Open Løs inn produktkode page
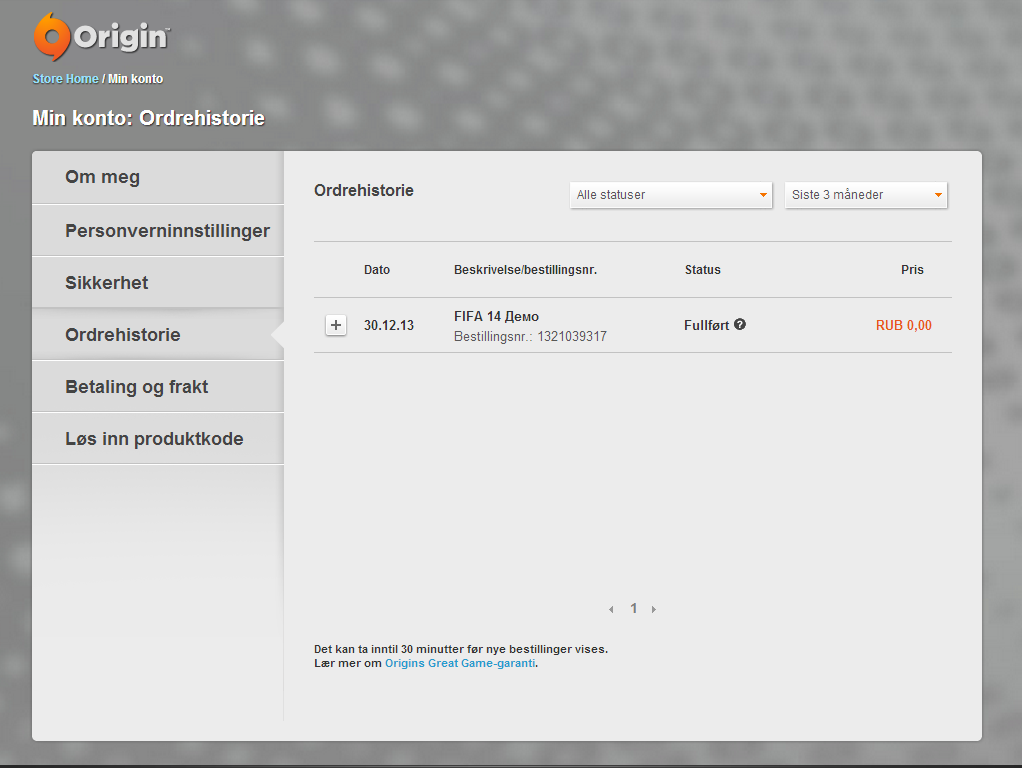 point(158,439)
